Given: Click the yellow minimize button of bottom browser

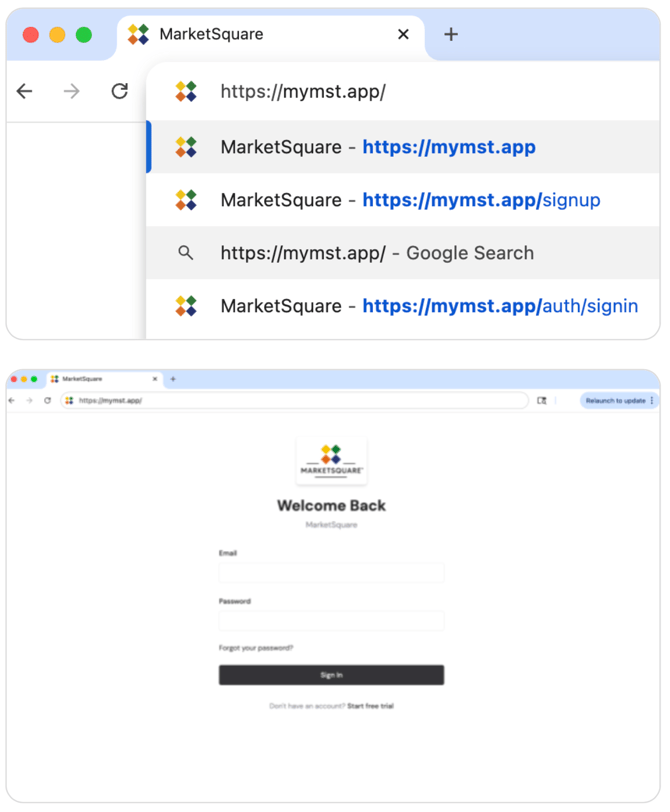Looking at the screenshot, I should coord(24,379).
